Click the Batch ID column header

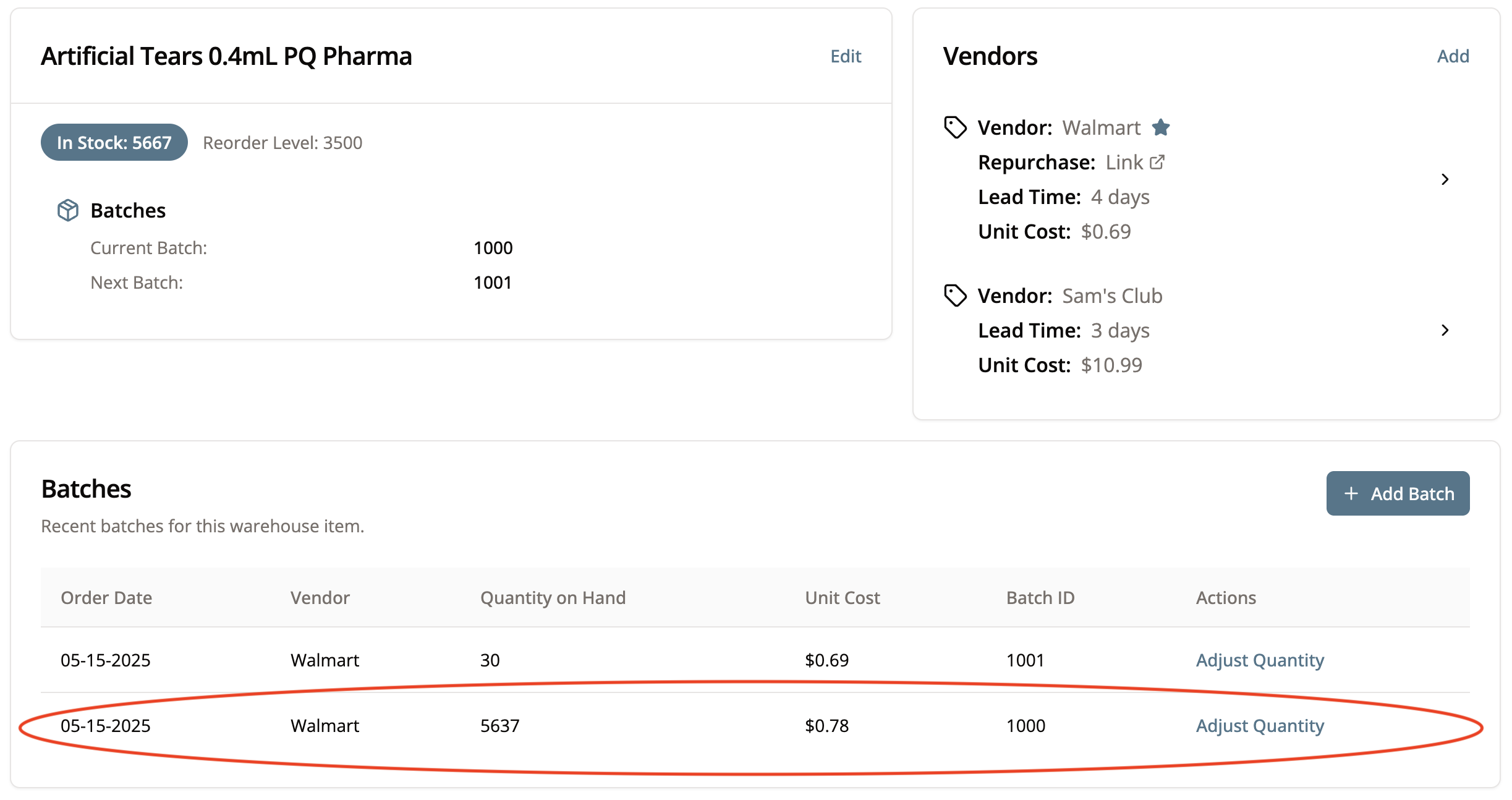[x=1040, y=597]
